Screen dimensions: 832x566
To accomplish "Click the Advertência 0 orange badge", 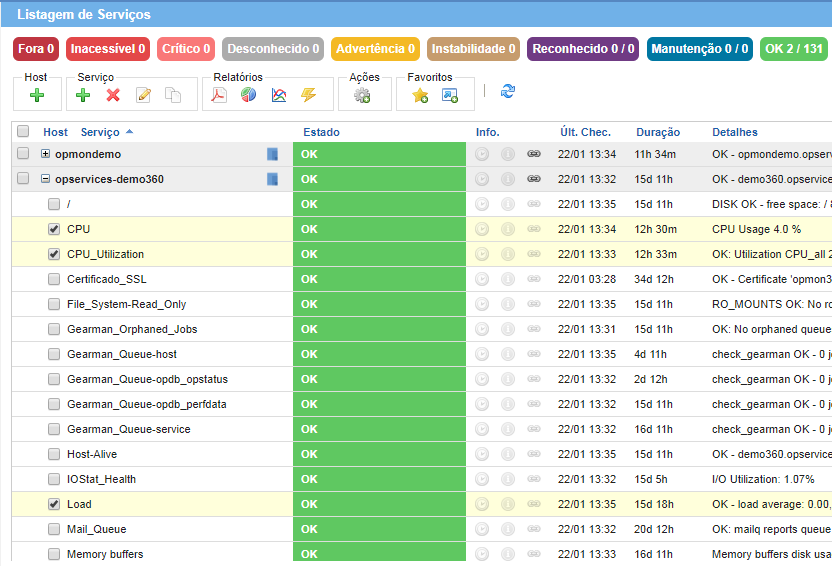I will (375, 48).
